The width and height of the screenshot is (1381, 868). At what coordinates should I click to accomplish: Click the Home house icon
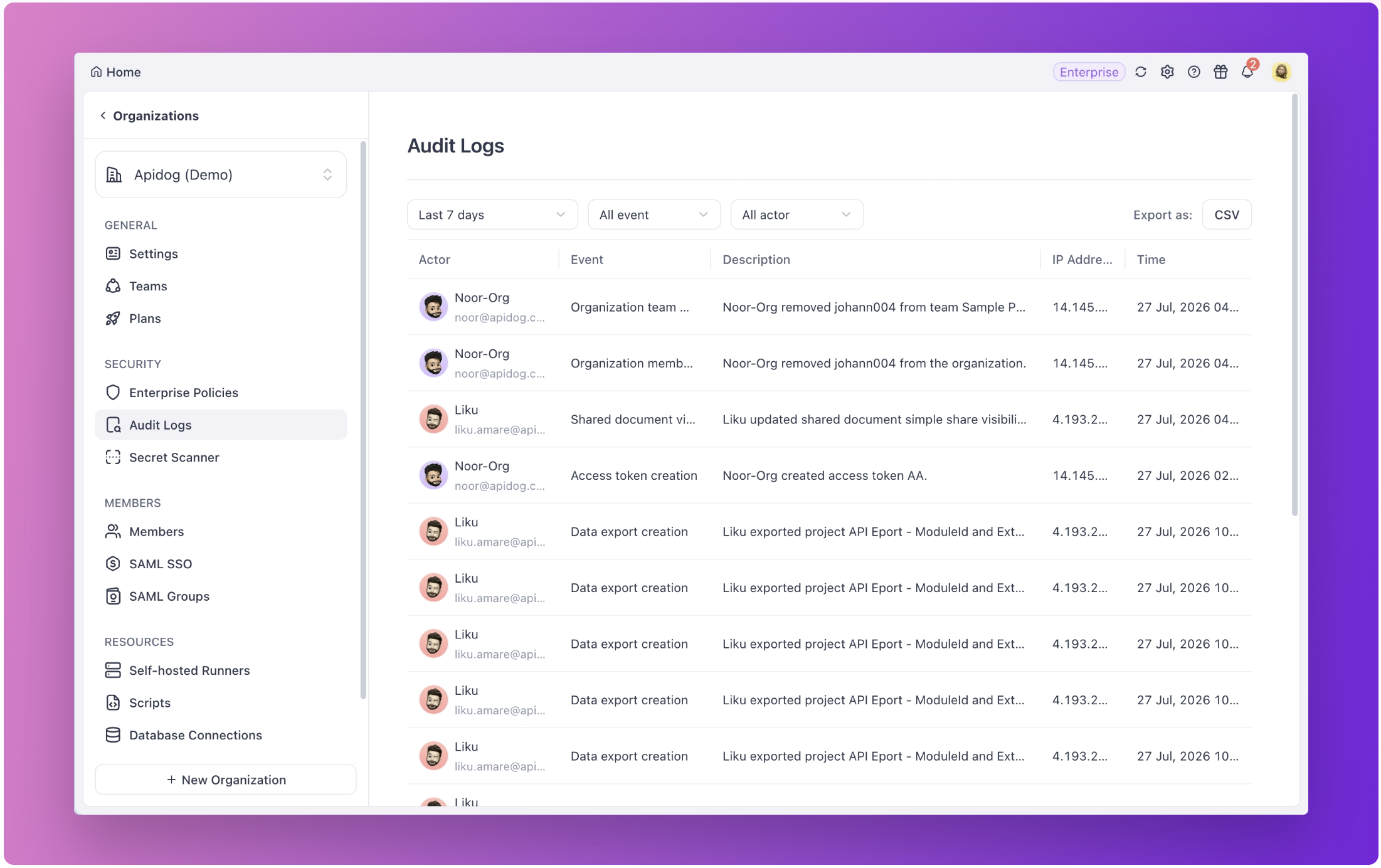(x=96, y=72)
